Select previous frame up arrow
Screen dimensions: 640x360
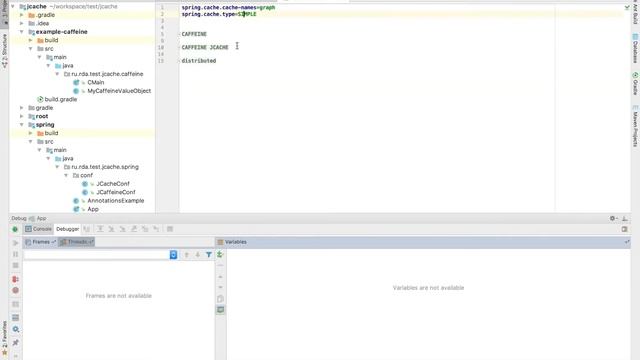coord(187,255)
